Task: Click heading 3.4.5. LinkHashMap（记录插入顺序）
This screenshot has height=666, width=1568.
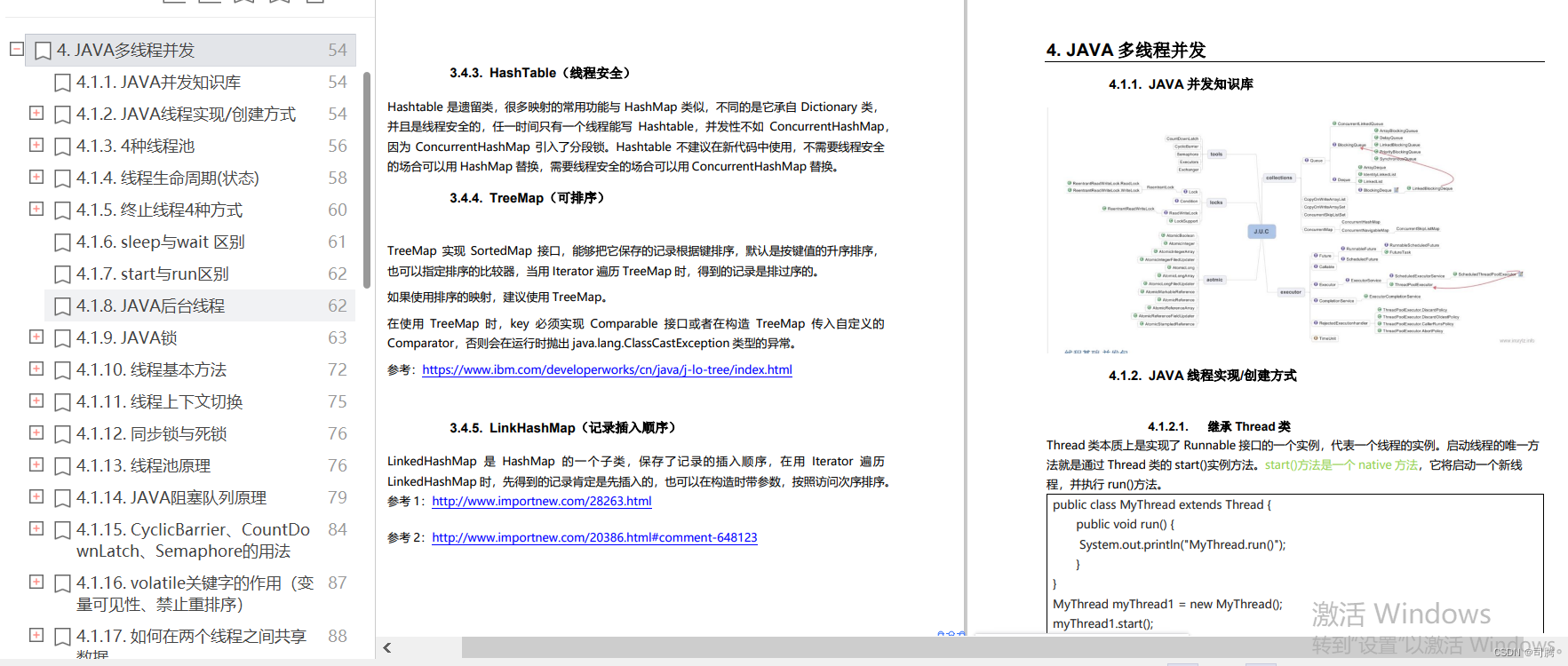Action: (x=566, y=428)
